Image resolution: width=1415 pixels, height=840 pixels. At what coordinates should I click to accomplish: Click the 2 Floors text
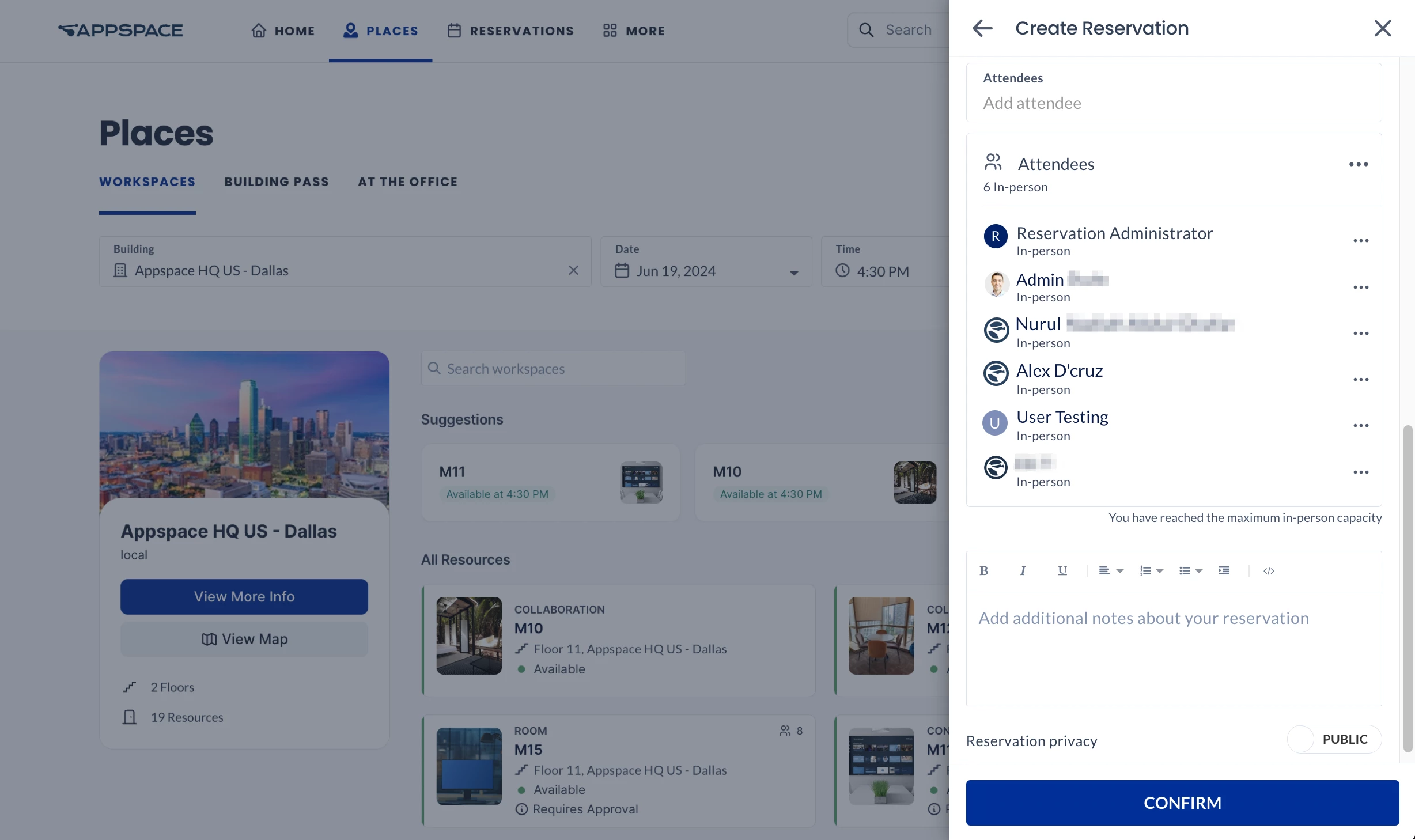[172, 687]
